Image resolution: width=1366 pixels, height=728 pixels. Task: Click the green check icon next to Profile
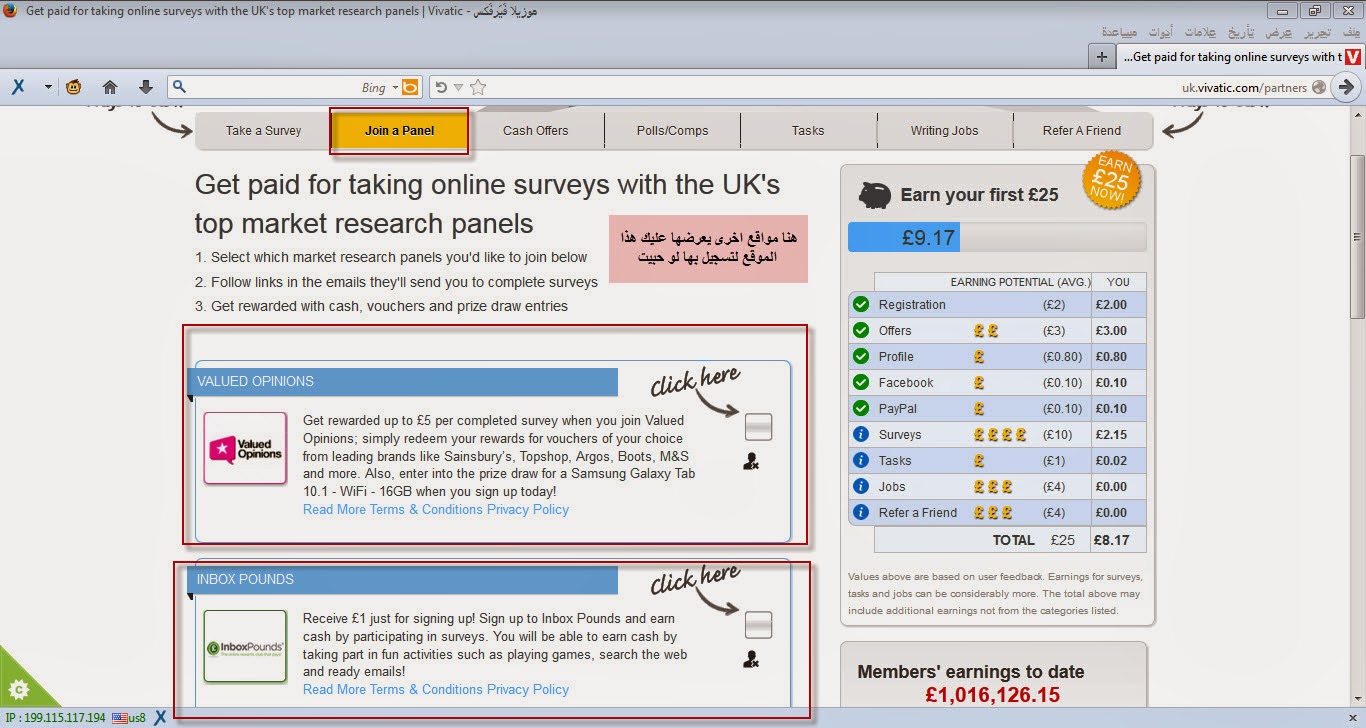(x=860, y=356)
